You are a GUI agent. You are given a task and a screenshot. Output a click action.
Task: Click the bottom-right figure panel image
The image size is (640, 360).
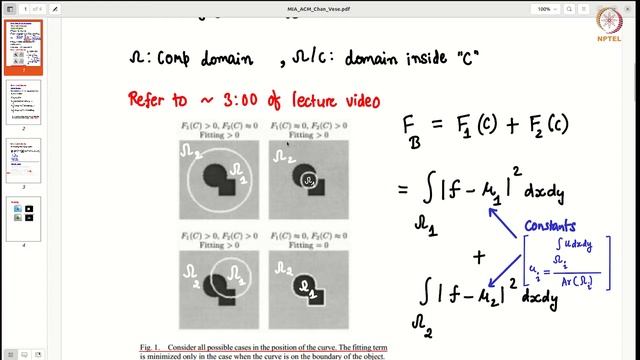click(309, 290)
